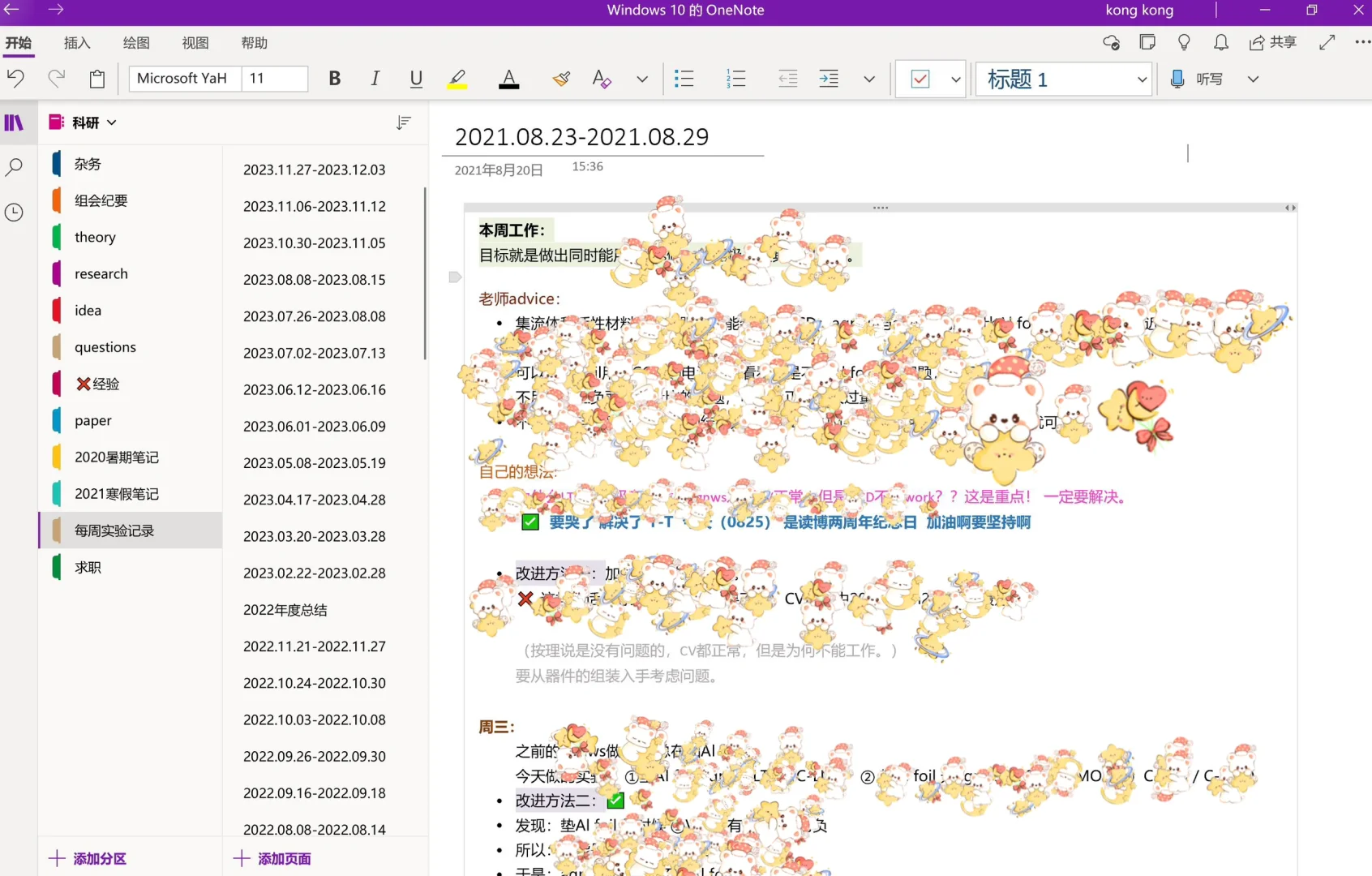Select page 2023.08.08-2023.08.15 from list
This screenshot has height=876, width=1372.
click(x=314, y=279)
